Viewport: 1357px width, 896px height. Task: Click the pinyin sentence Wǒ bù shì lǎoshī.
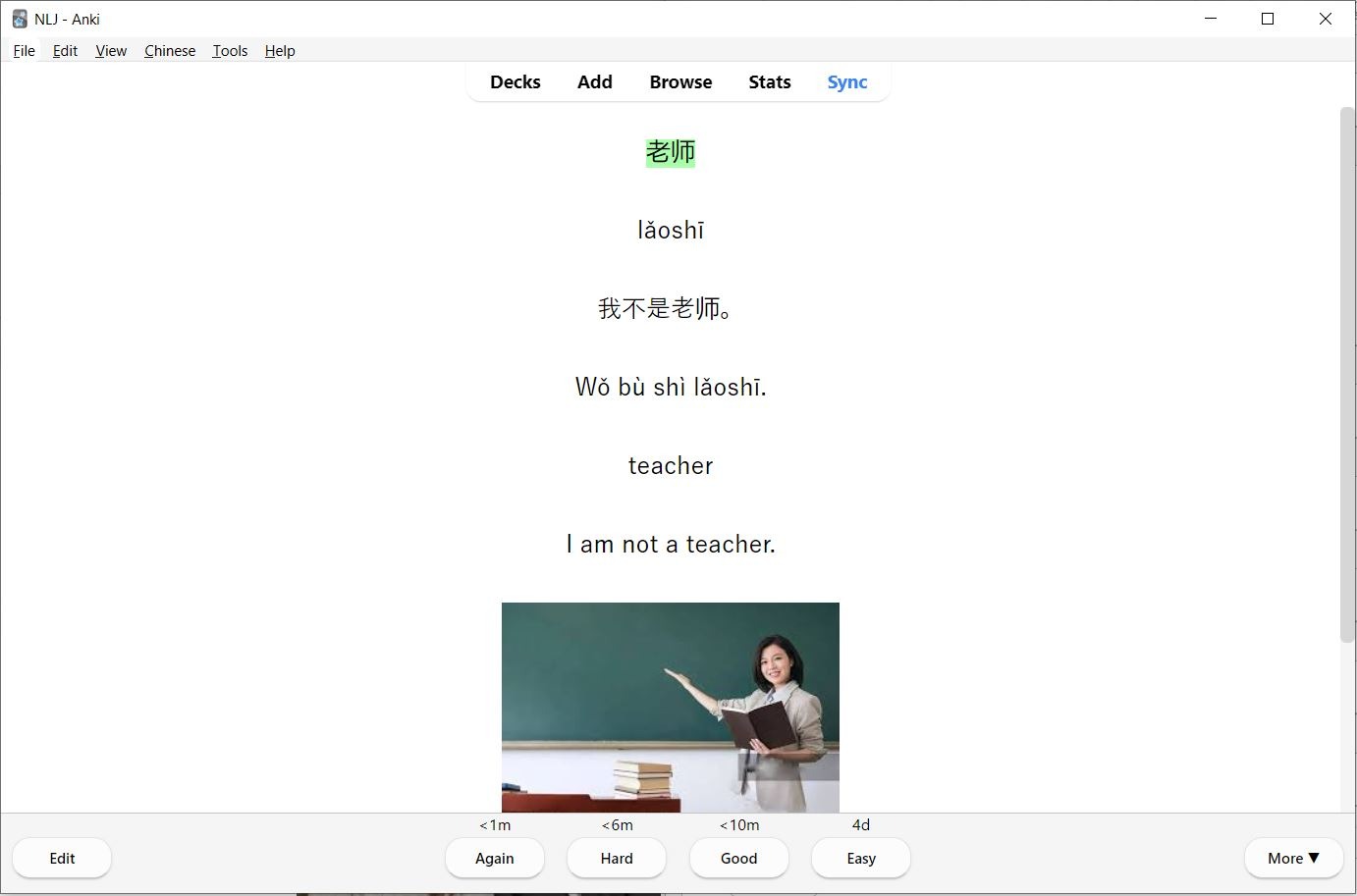coord(671,388)
